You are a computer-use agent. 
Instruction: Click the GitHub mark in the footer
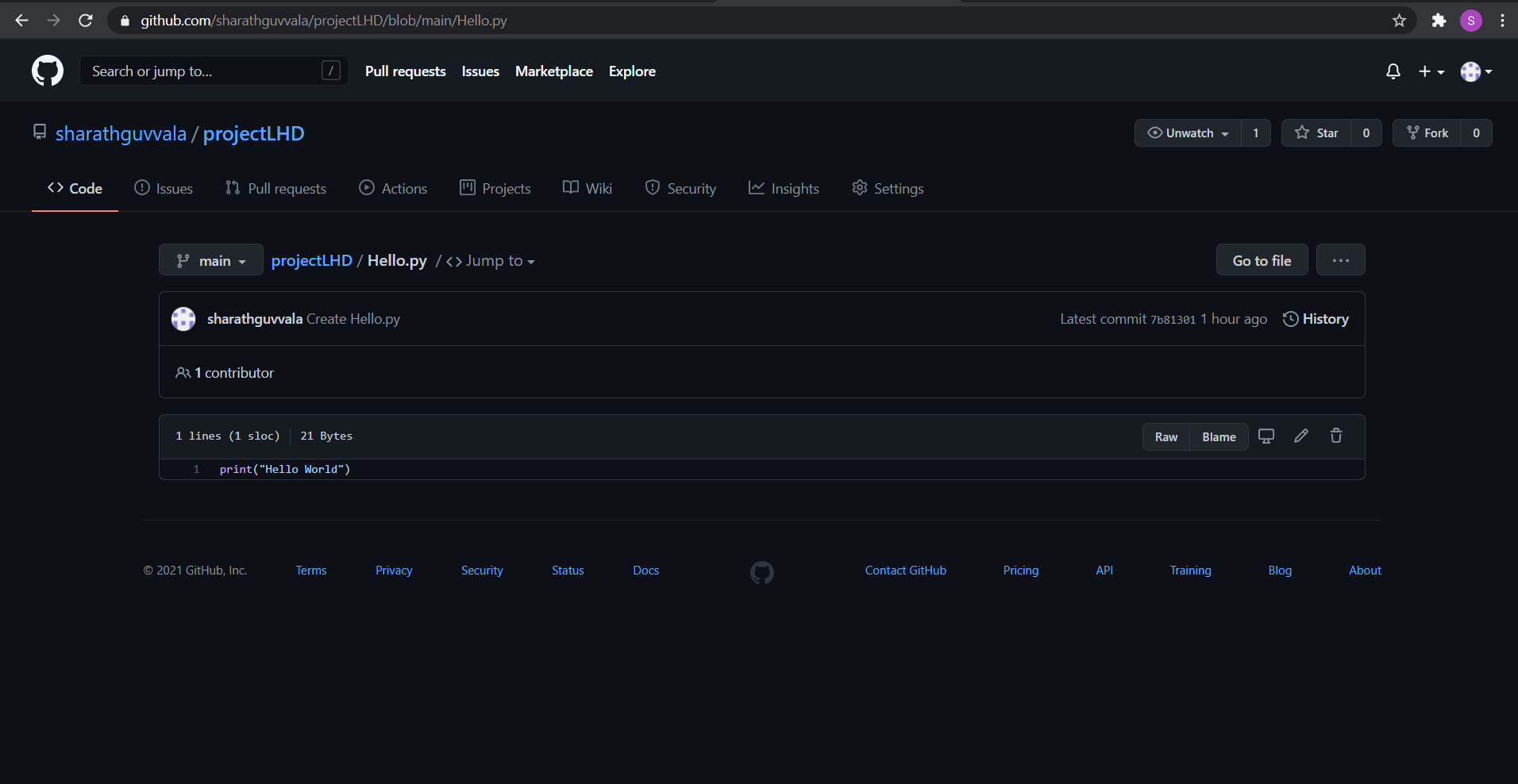[x=762, y=572]
